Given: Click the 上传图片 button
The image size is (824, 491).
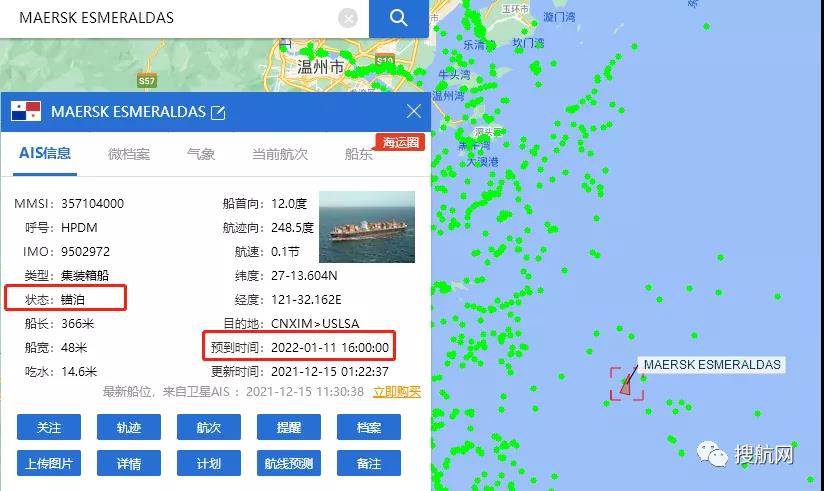Looking at the screenshot, I should (x=49, y=463).
